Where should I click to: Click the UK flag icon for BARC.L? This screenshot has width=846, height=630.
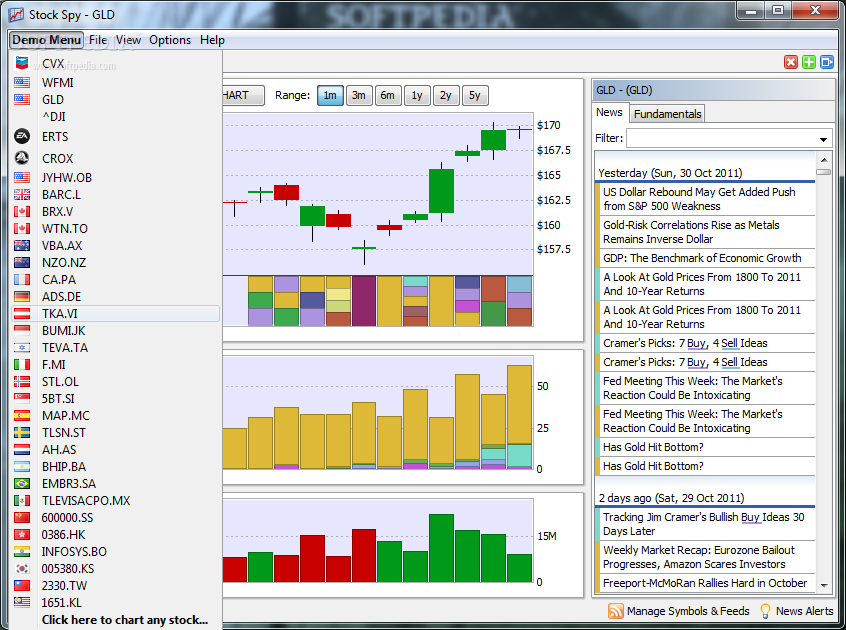click(22, 195)
